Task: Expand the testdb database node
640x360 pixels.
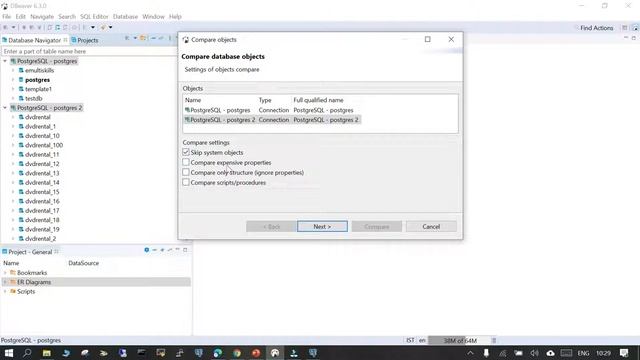Action: point(13,98)
